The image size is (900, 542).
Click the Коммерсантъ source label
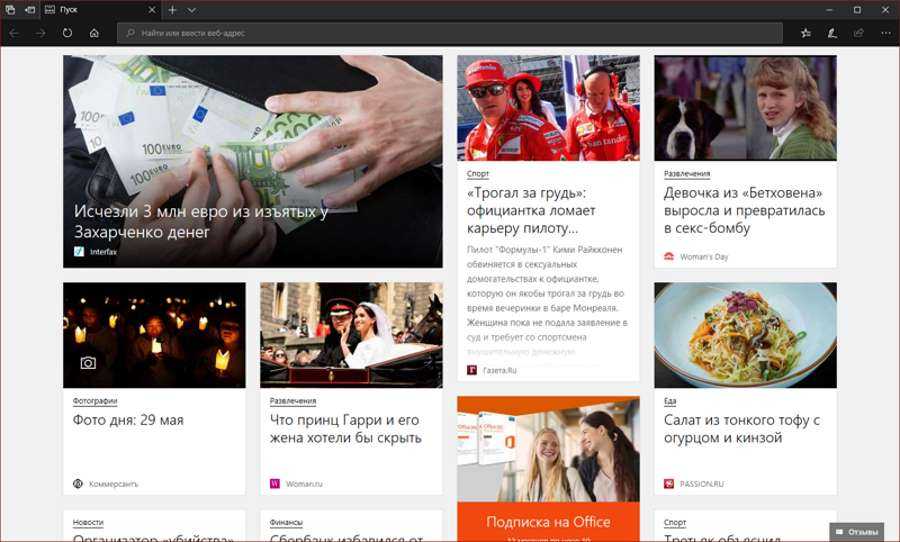point(114,484)
